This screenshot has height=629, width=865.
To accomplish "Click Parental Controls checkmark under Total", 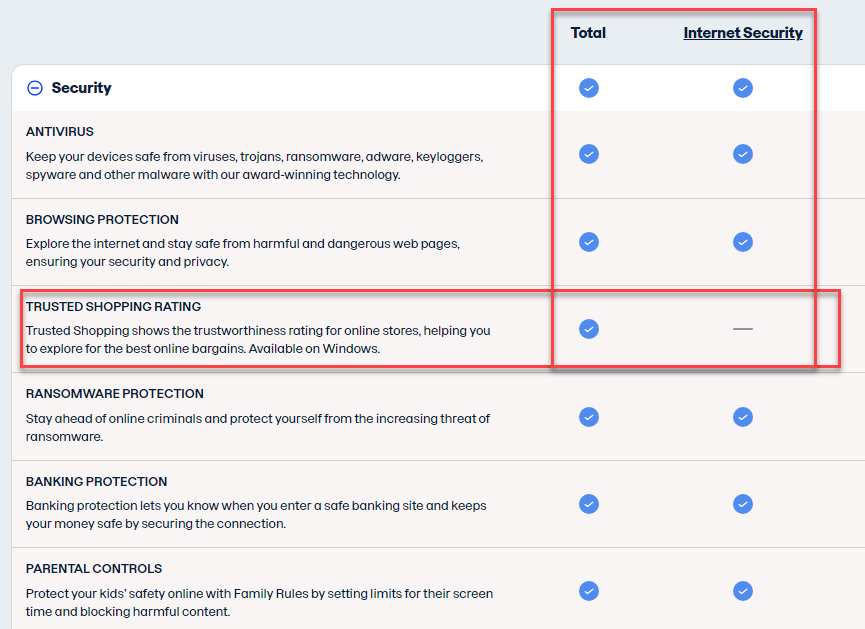I will [x=589, y=590].
